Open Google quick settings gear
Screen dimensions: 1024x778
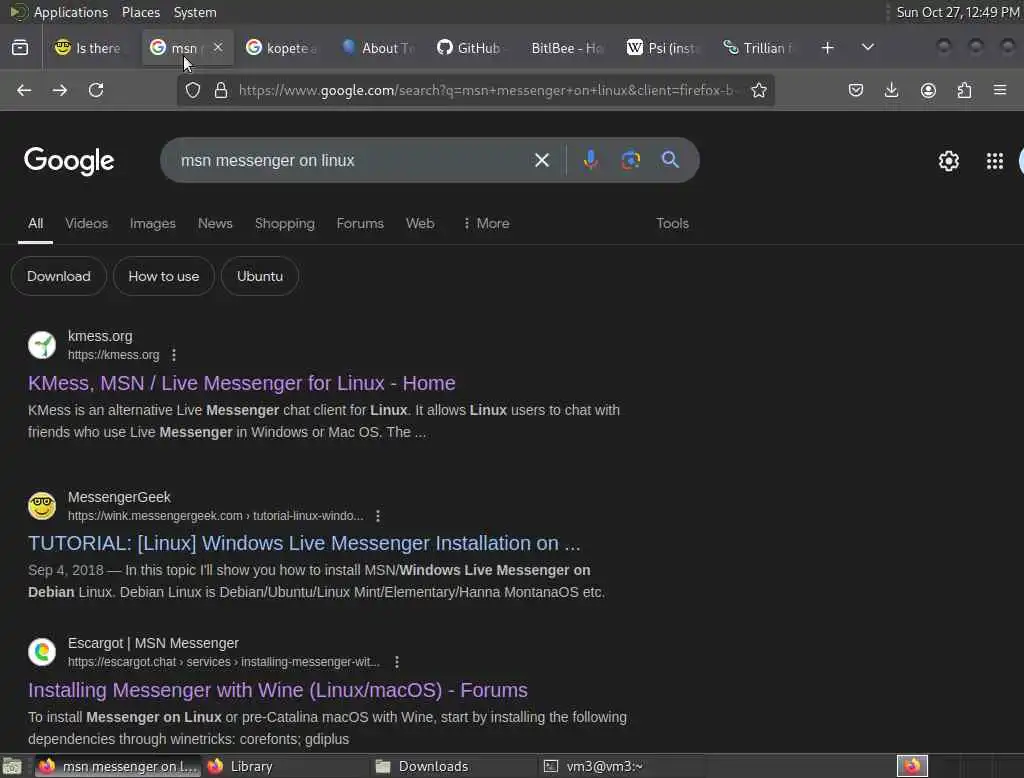(948, 161)
